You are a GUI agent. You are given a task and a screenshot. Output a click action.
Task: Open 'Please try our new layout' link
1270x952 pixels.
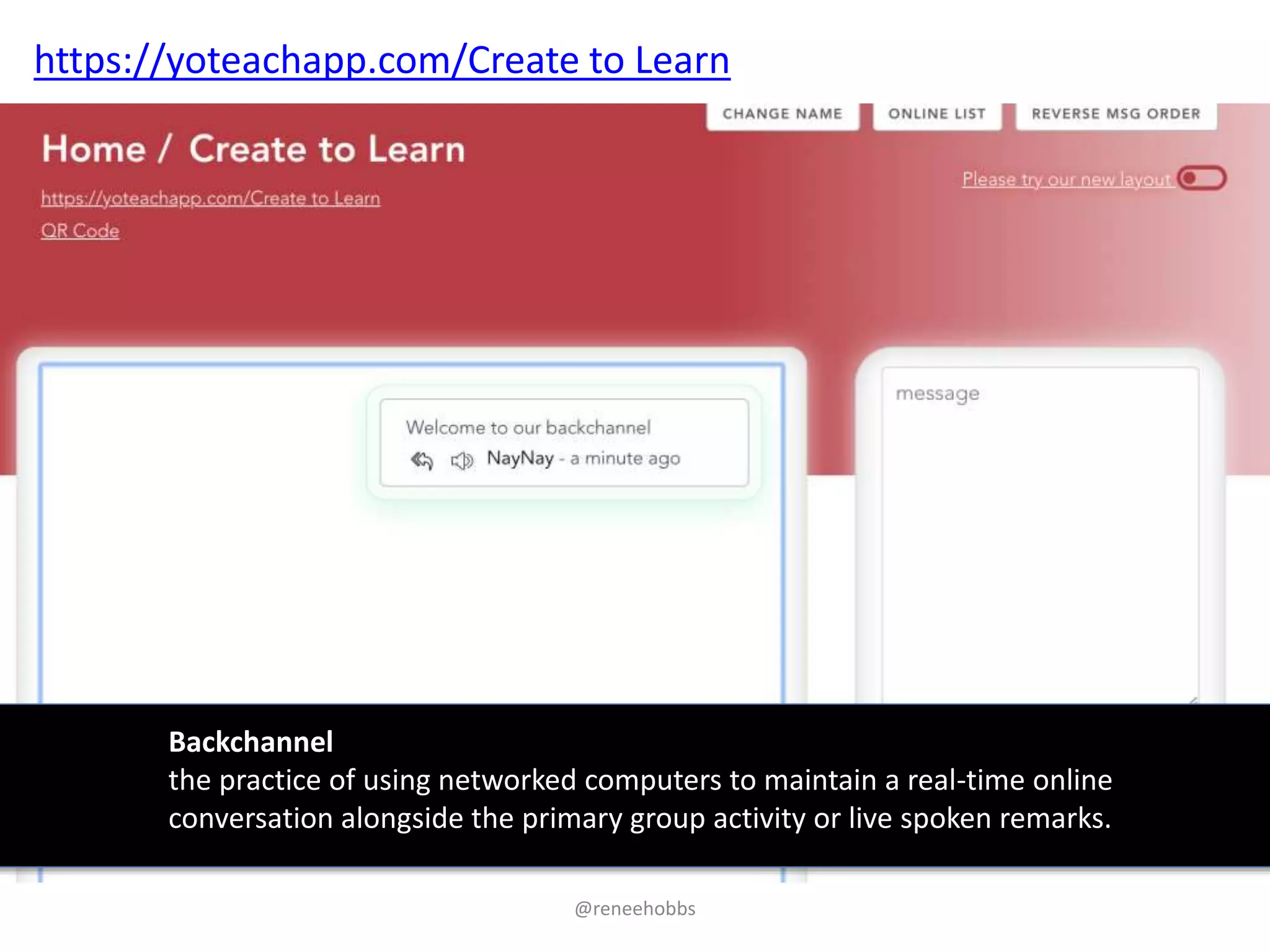tap(1067, 179)
